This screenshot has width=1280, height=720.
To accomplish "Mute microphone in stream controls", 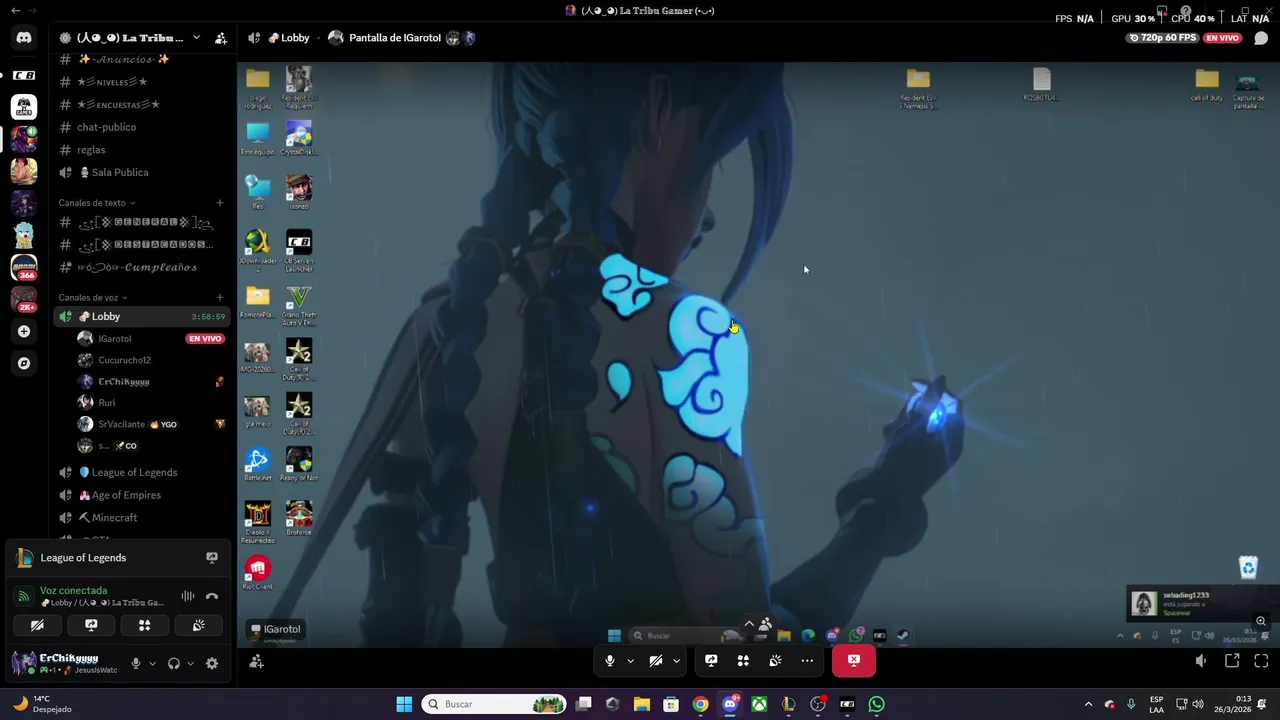I will pyautogui.click(x=610, y=660).
